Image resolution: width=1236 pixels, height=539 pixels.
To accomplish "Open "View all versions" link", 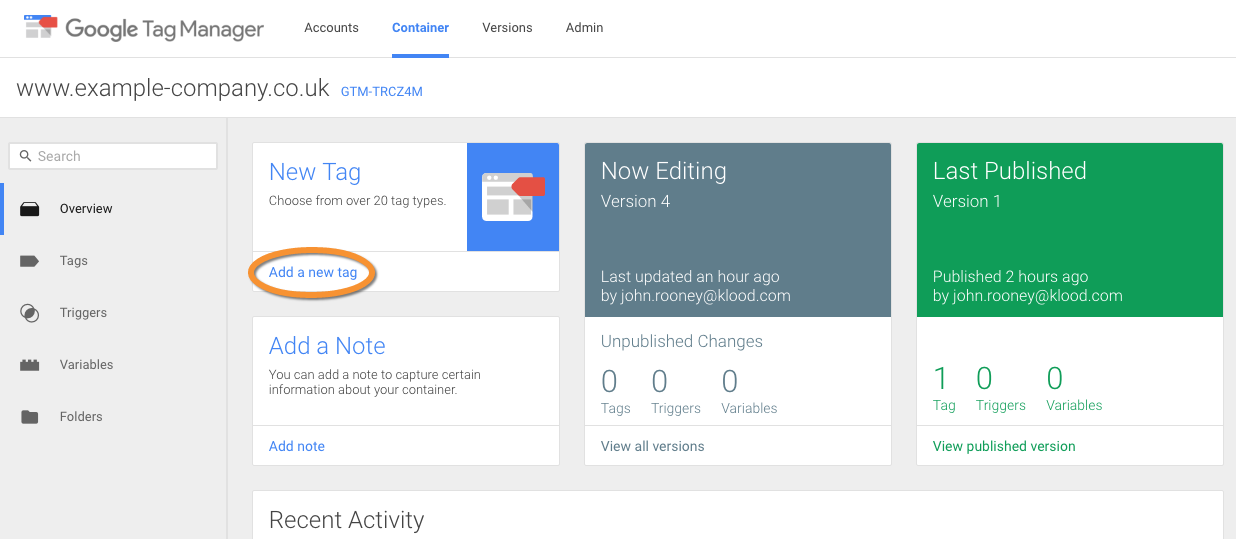I will point(652,446).
